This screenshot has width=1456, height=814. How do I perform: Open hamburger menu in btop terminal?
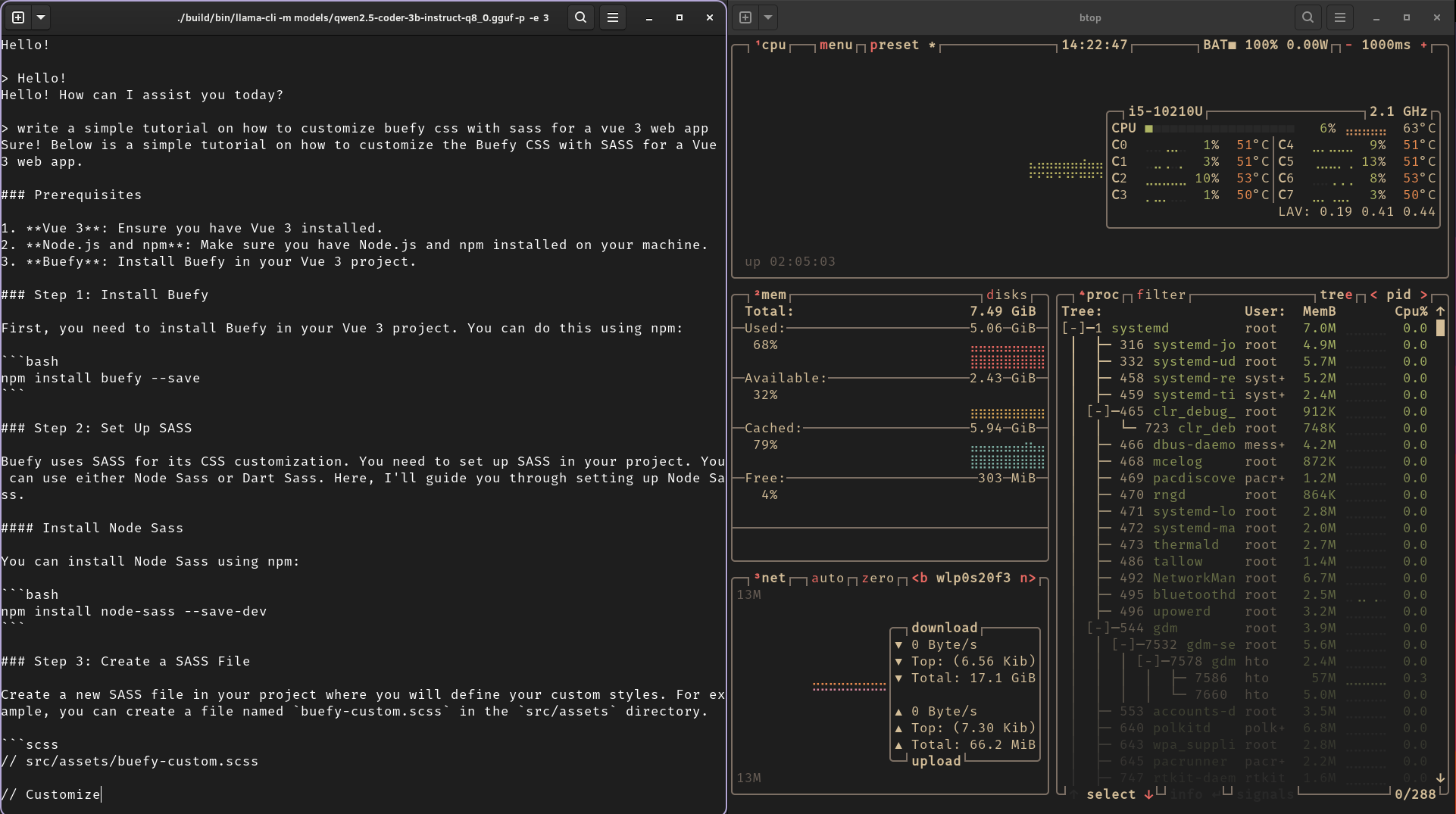click(1340, 17)
